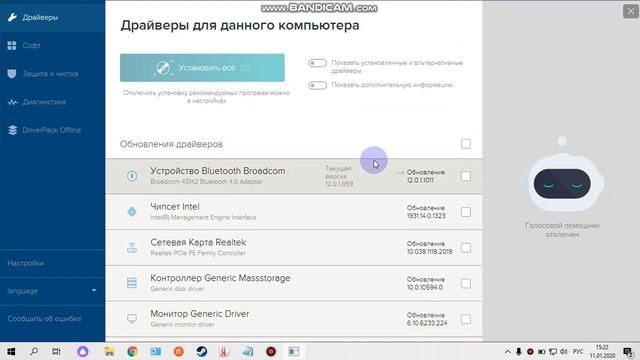
Task: Click the battery tray icon
Action: pos(542,351)
